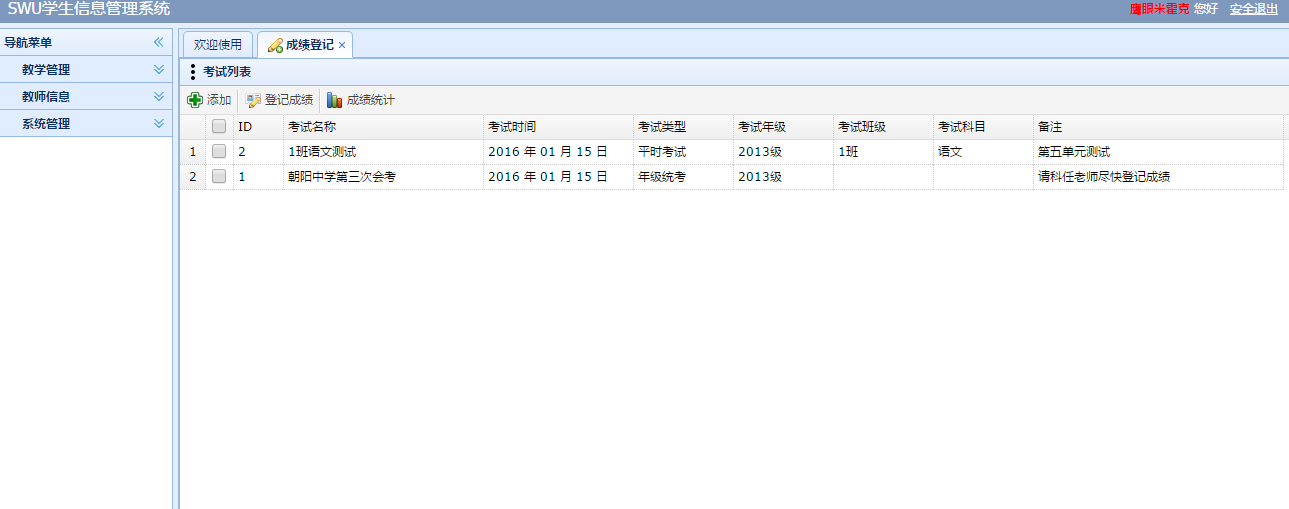Check the box for 朝阳中学第三次会考
The image size is (1289, 509).
[x=219, y=176]
